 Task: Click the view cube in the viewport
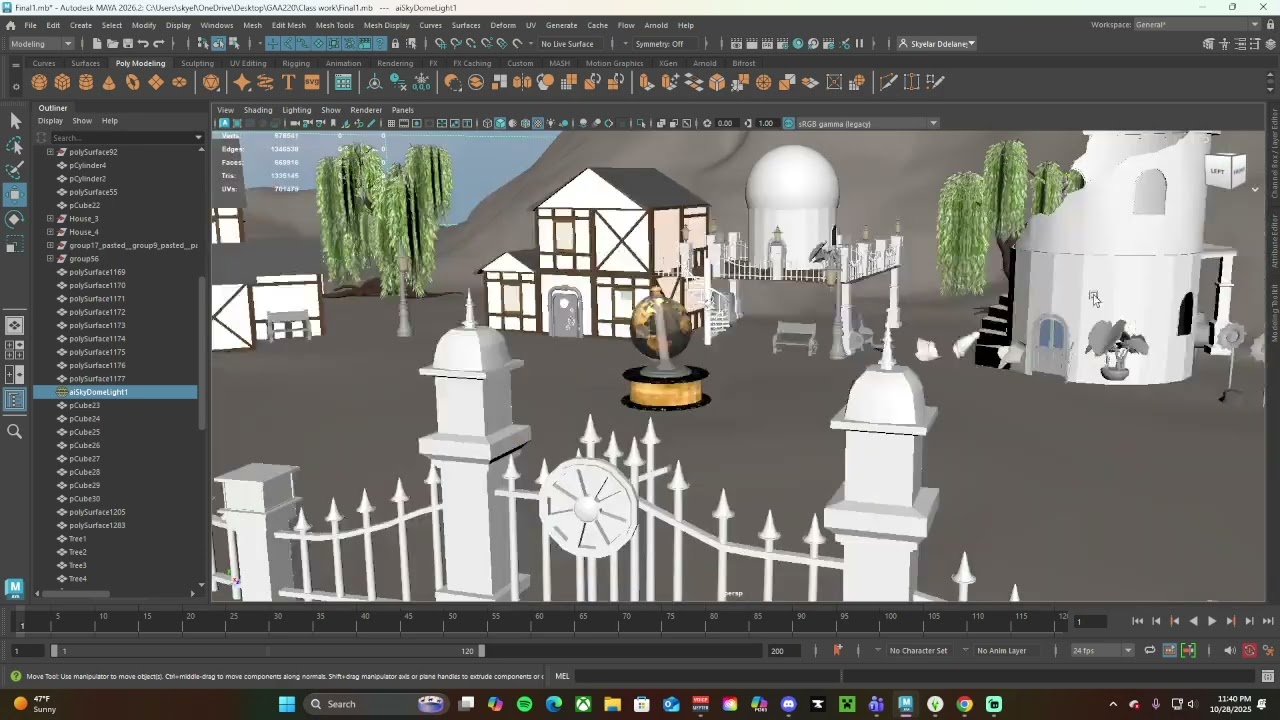[x=1225, y=171]
